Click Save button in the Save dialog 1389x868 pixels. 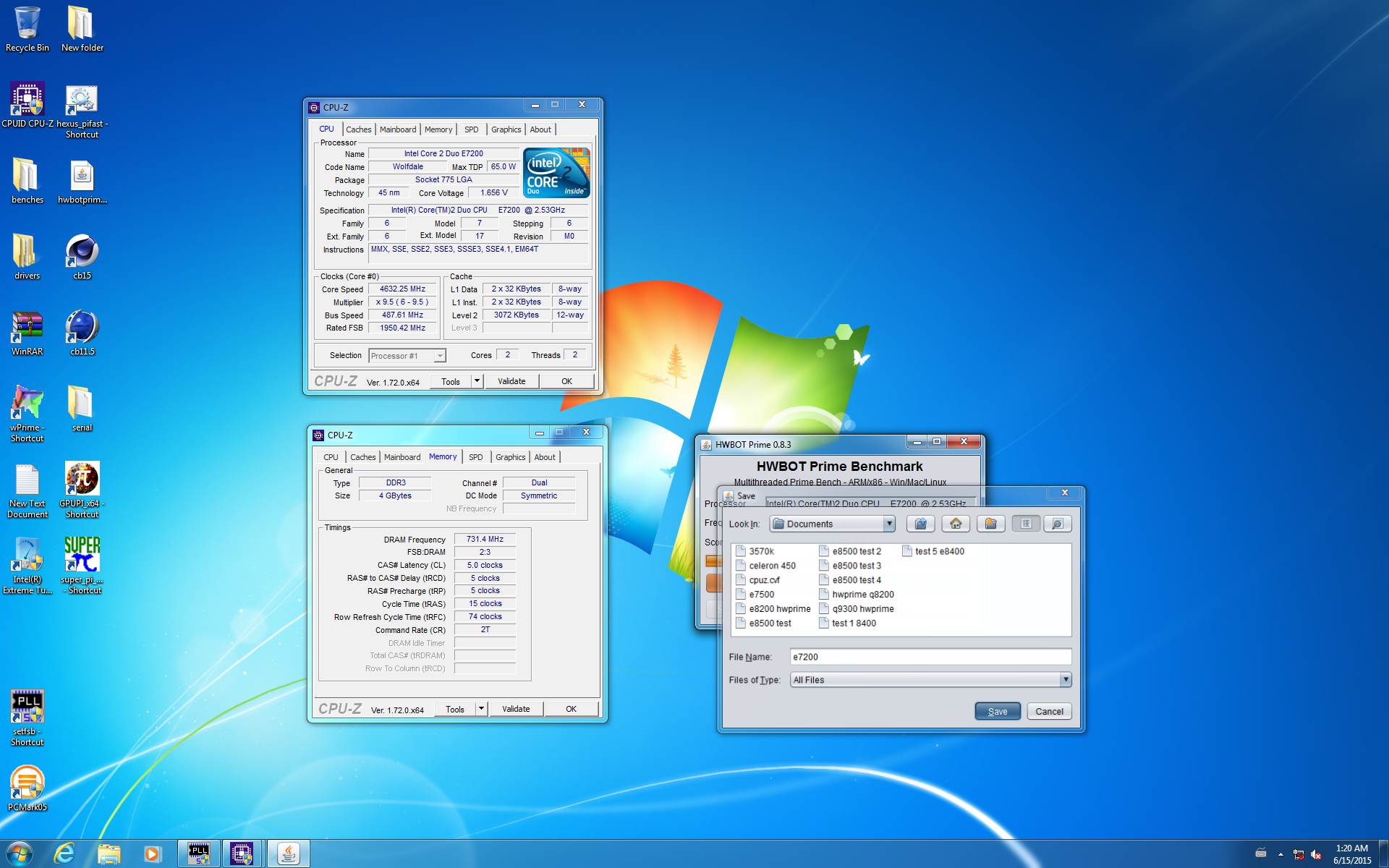coord(998,711)
